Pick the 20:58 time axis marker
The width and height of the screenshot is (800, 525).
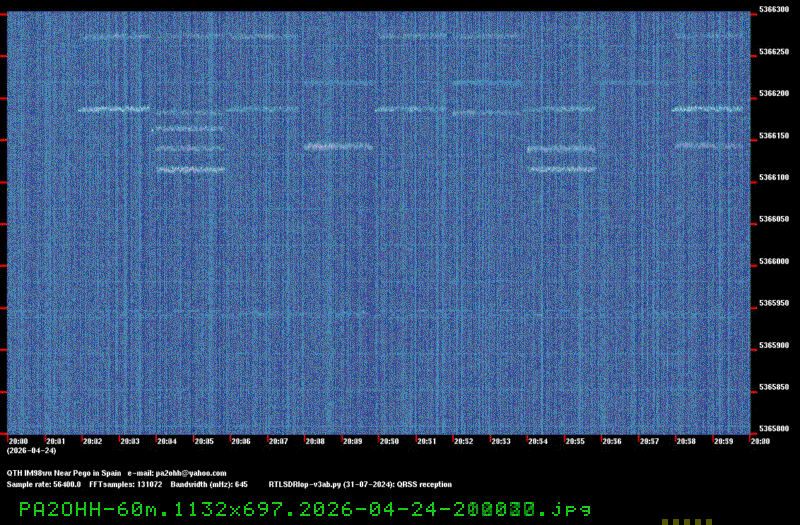point(686,441)
